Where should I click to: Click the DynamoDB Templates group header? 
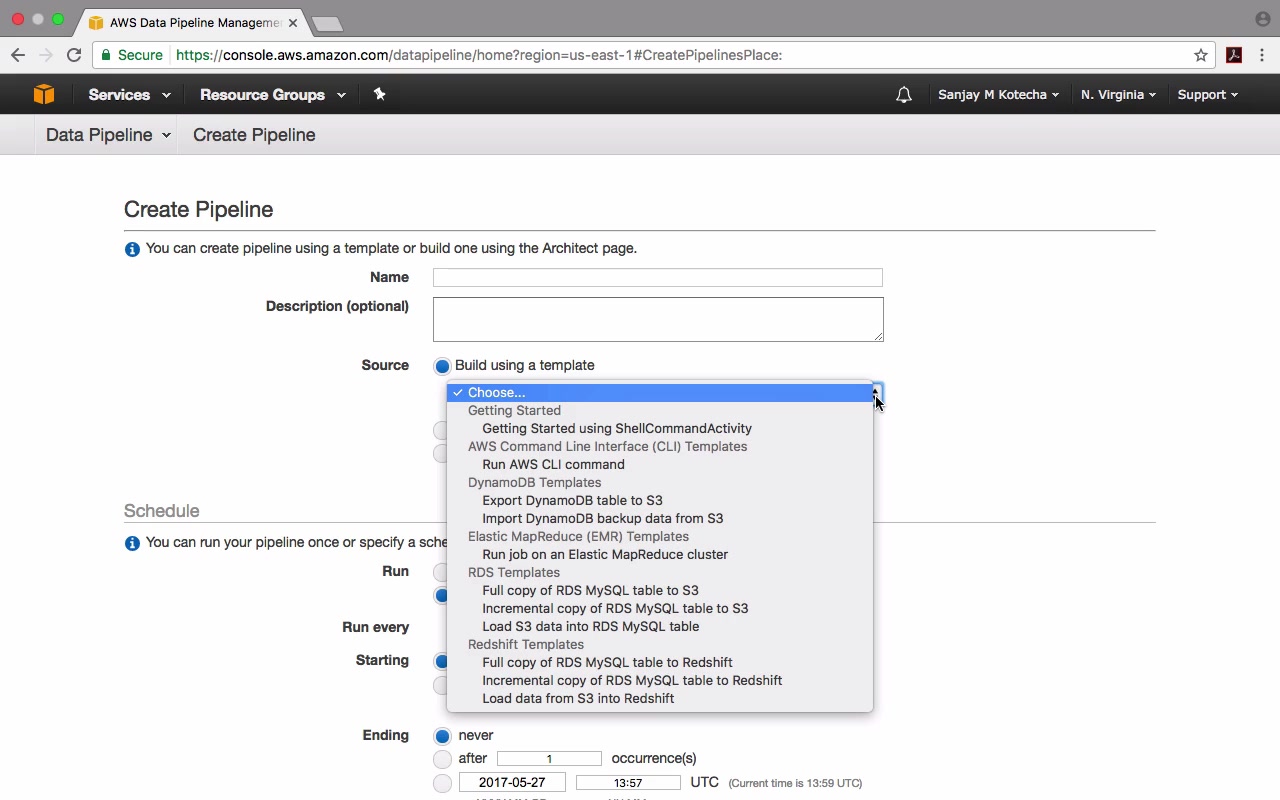coord(534,483)
